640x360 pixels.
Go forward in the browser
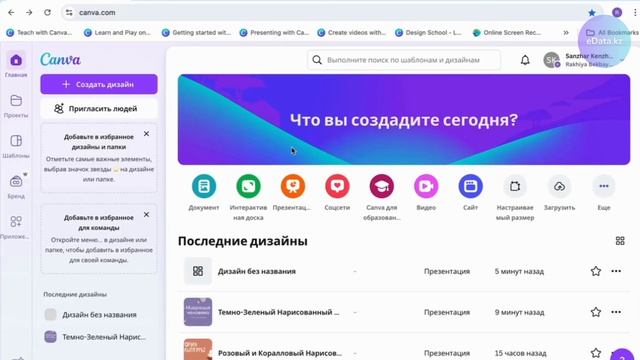point(29,13)
